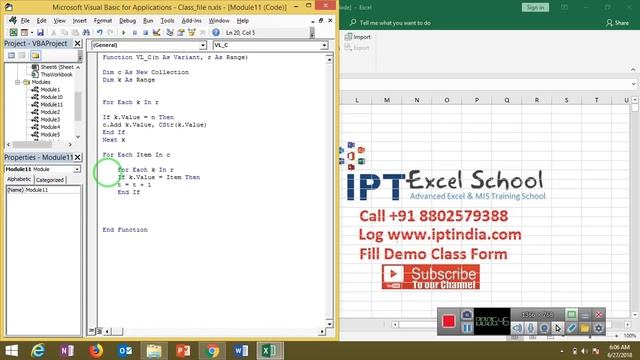Open recorder drawing pen tool
Viewport: 640px width, 360px height.
coord(571,328)
